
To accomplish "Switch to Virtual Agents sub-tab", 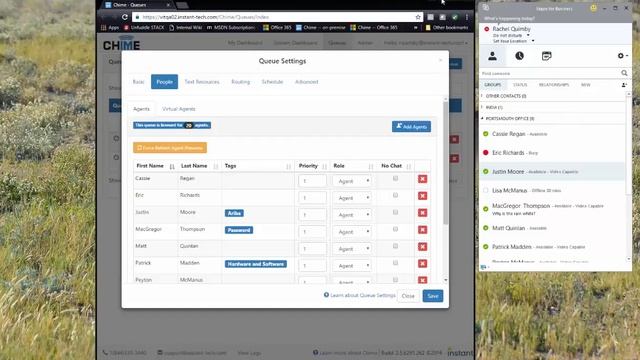I will click(179, 109).
